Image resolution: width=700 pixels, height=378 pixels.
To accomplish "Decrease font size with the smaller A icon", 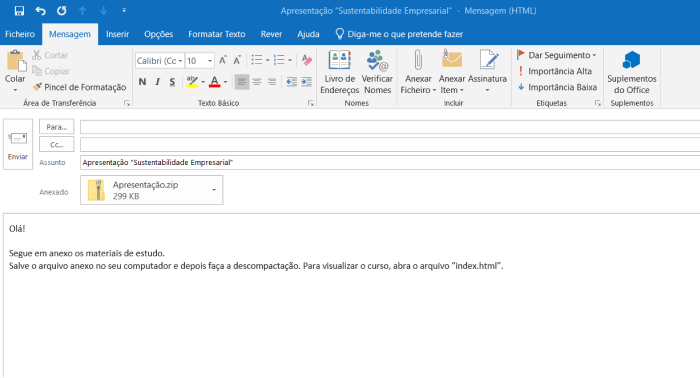I will click(x=237, y=60).
